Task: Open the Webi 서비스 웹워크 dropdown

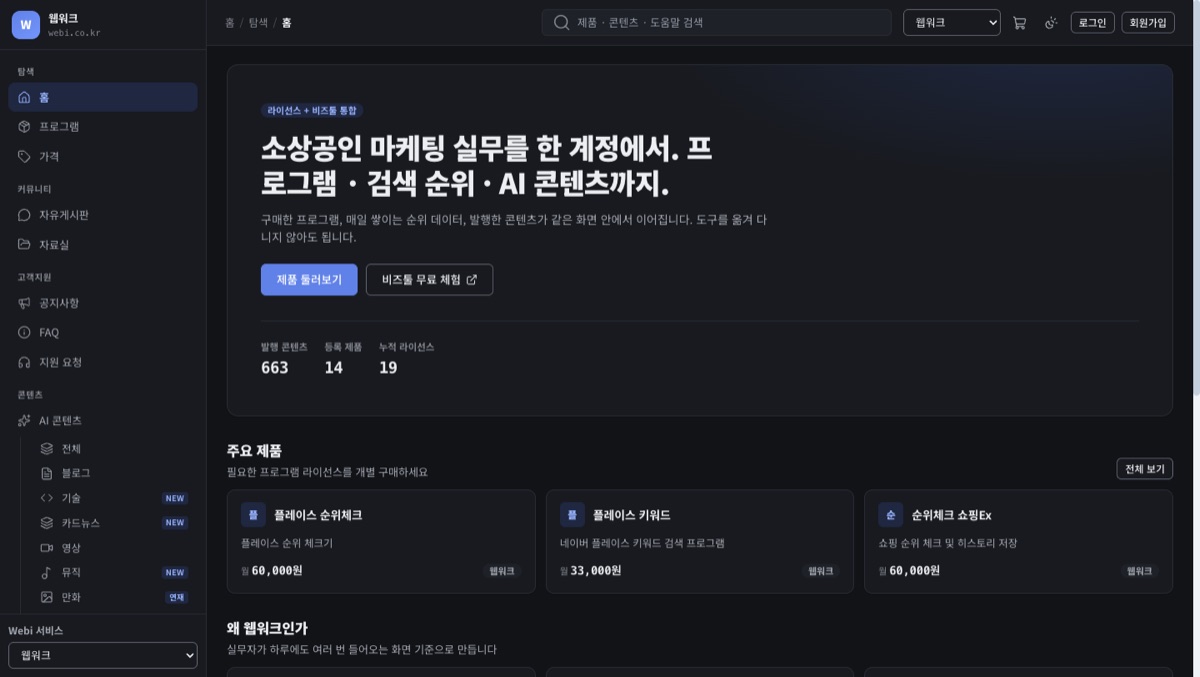Action: 103,655
